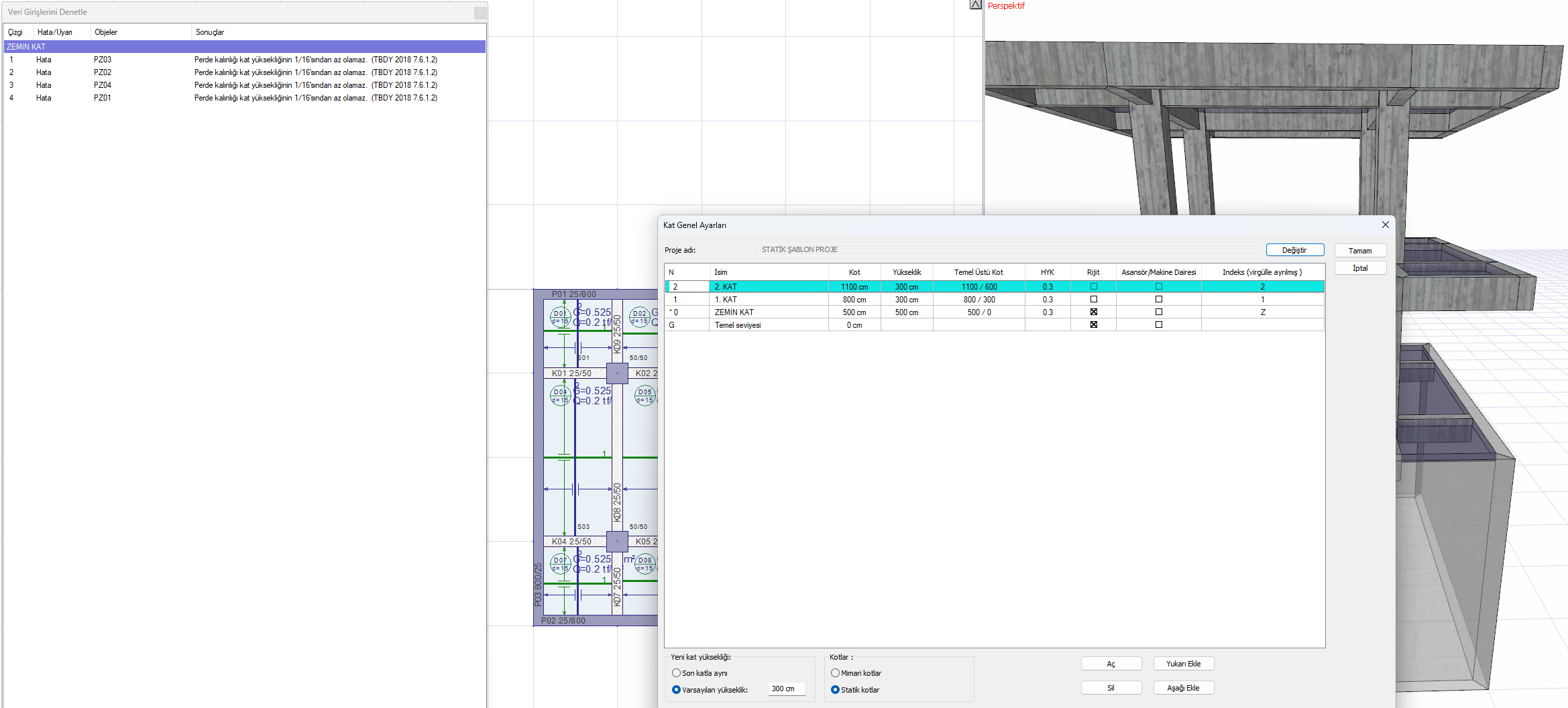Click the D04 slab marker in plan

tap(560, 396)
